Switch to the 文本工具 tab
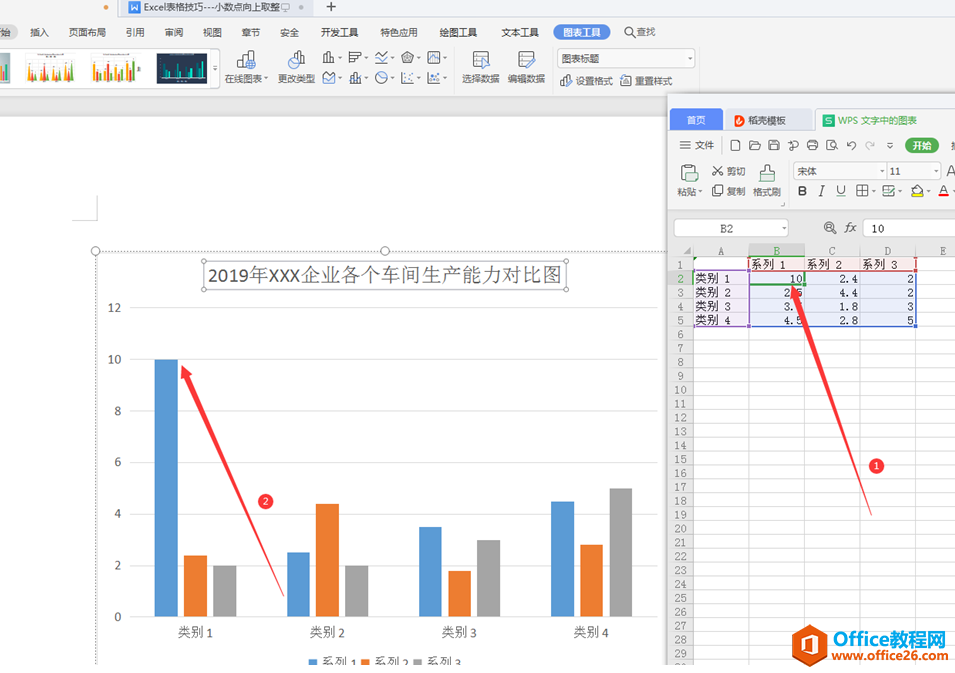This screenshot has width=955, height=673. [520, 32]
